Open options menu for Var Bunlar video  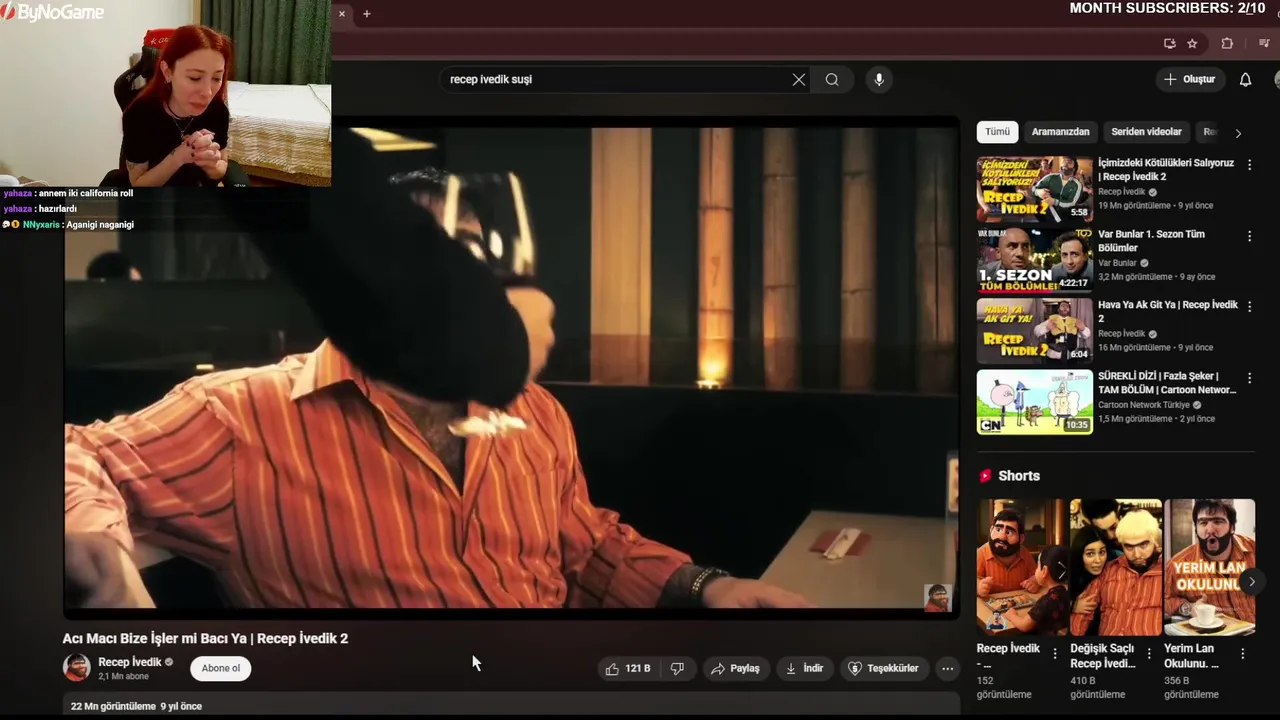tap(1249, 236)
